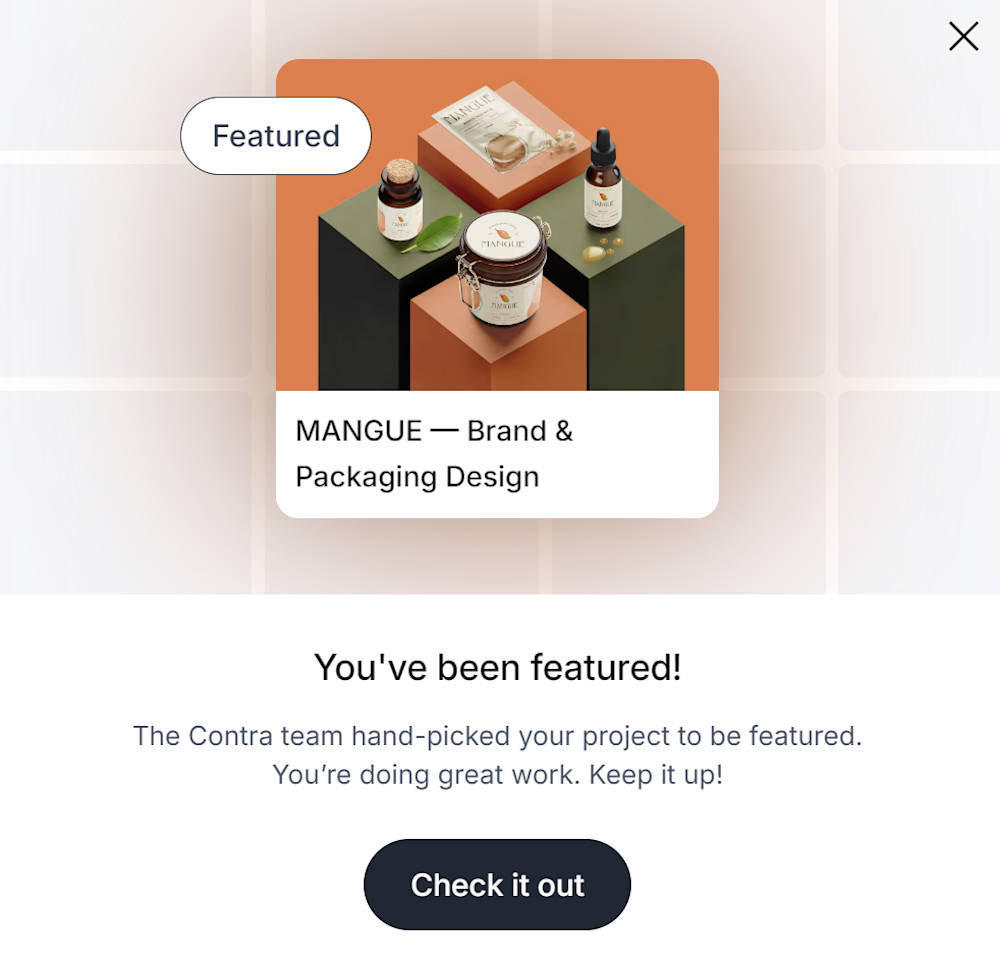
Task: Close the featured project dialog
Action: point(963,37)
